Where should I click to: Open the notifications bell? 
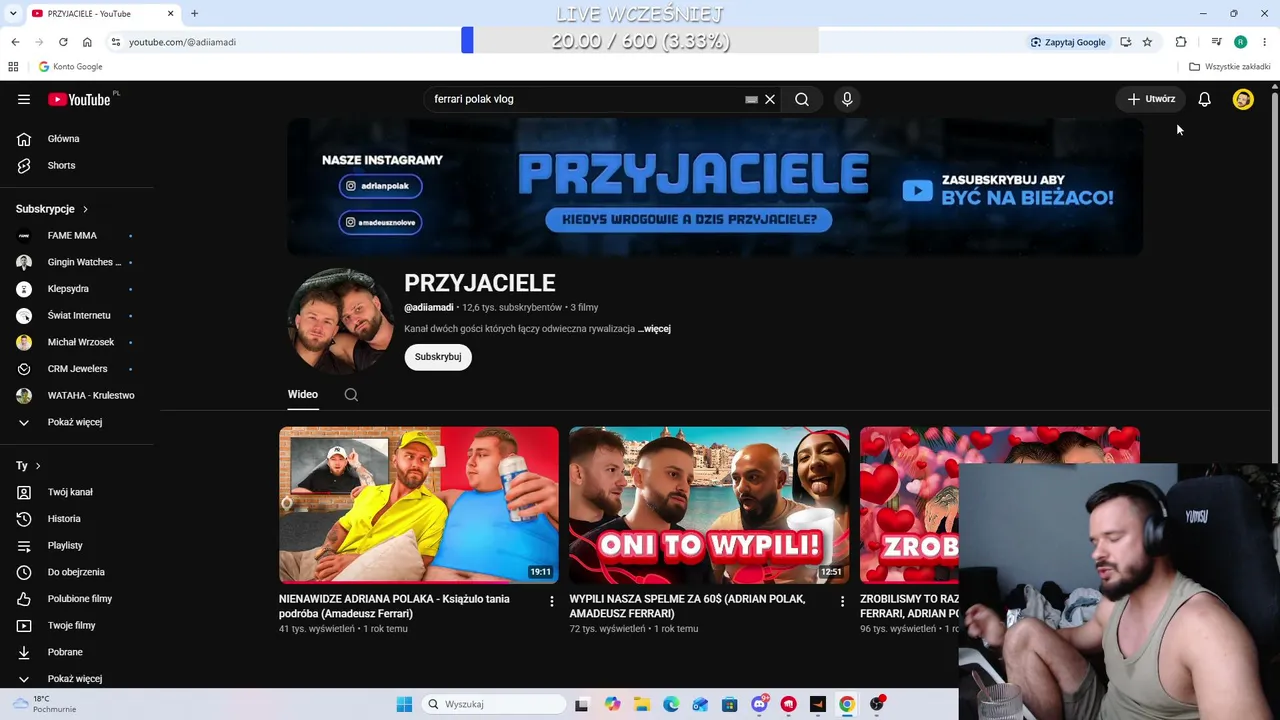point(1205,99)
